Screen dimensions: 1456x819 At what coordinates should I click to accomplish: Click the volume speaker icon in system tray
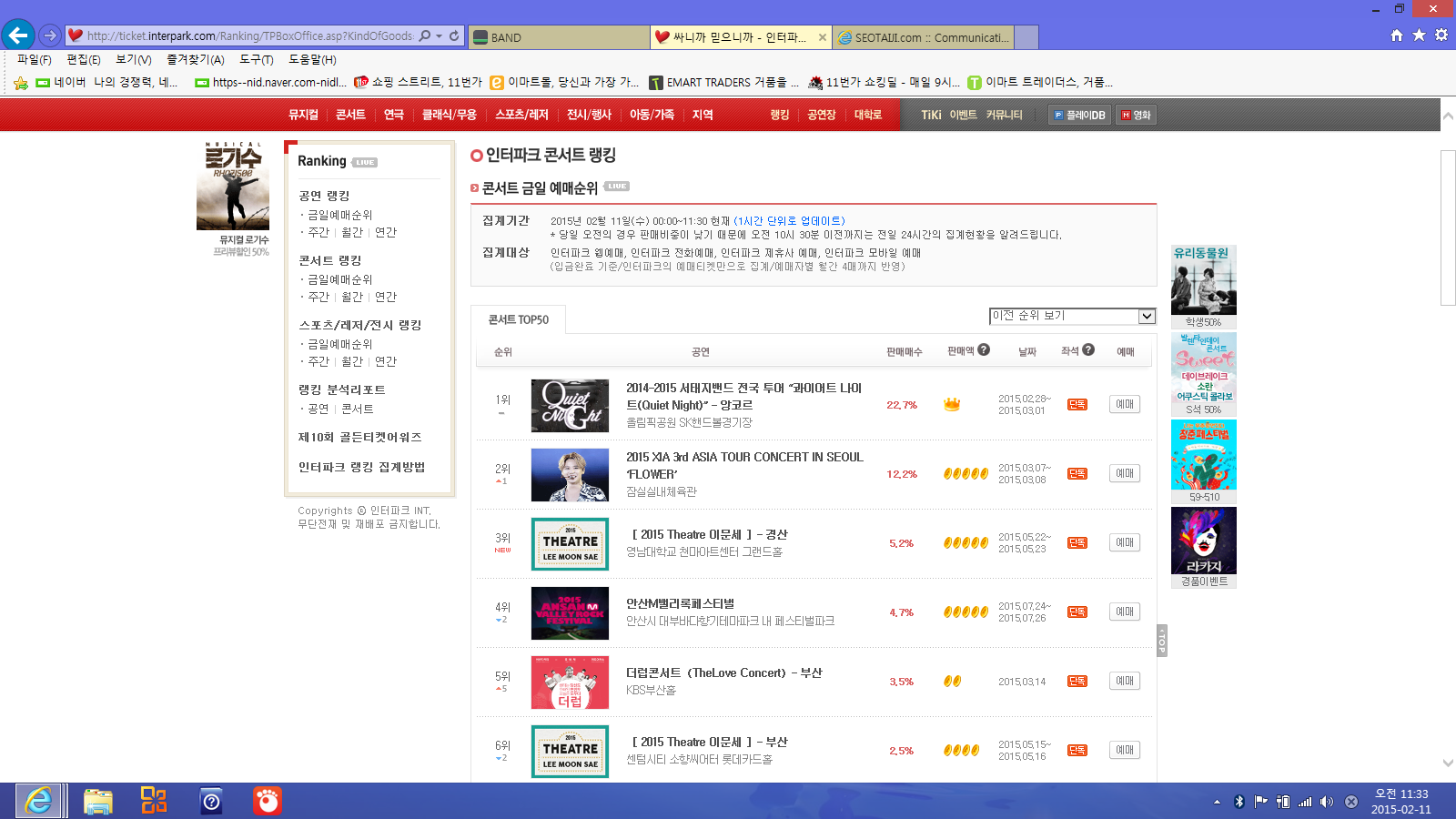click(x=1326, y=802)
